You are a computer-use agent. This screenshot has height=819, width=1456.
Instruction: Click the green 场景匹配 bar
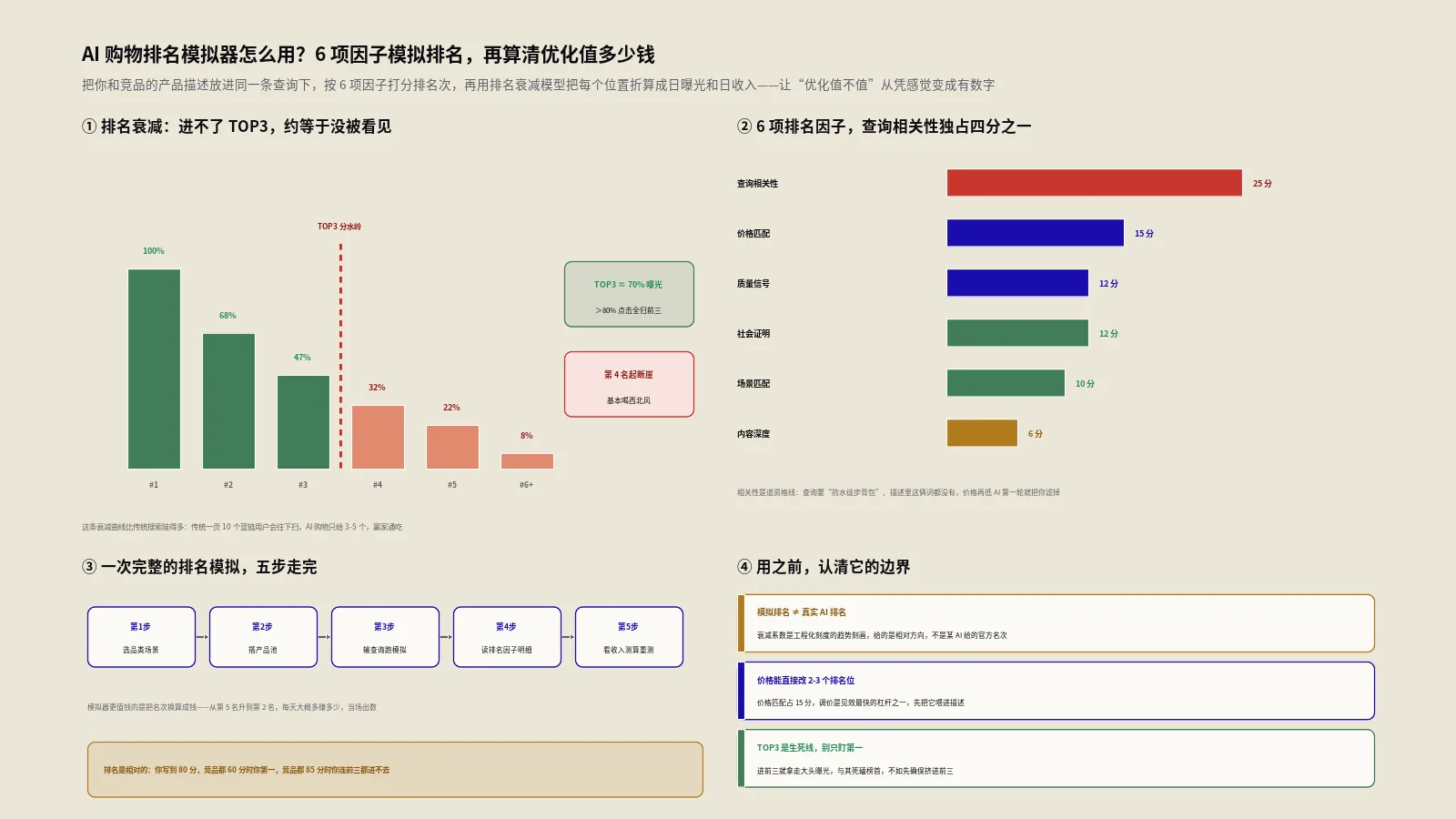(x=1006, y=383)
